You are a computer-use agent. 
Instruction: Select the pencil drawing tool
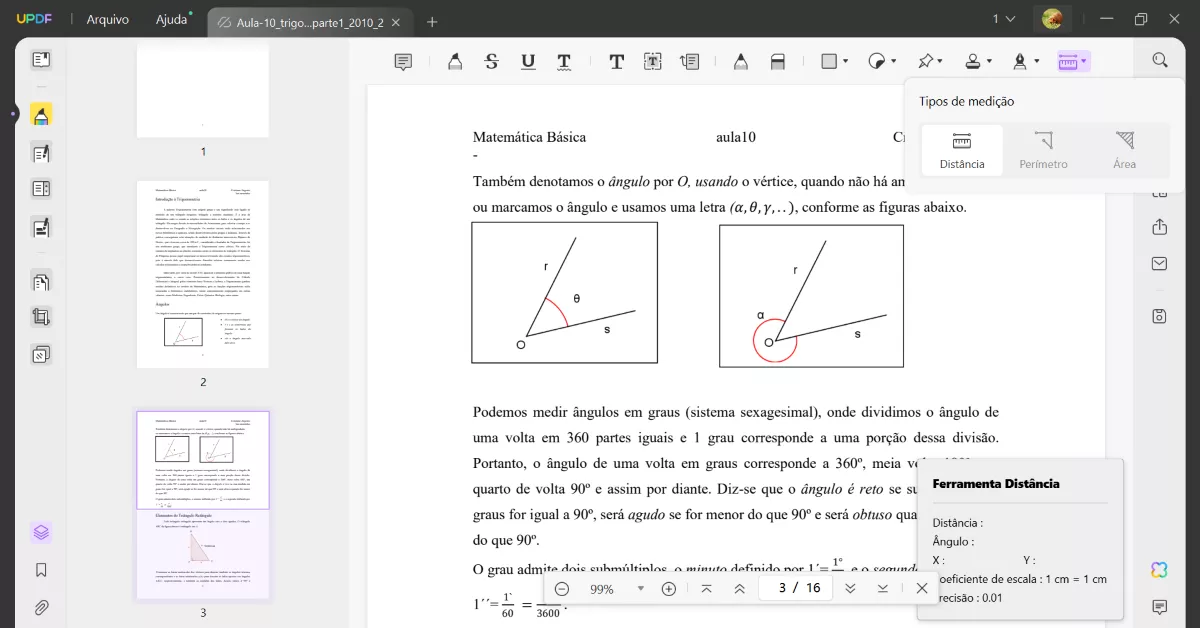[x=740, y=61]
